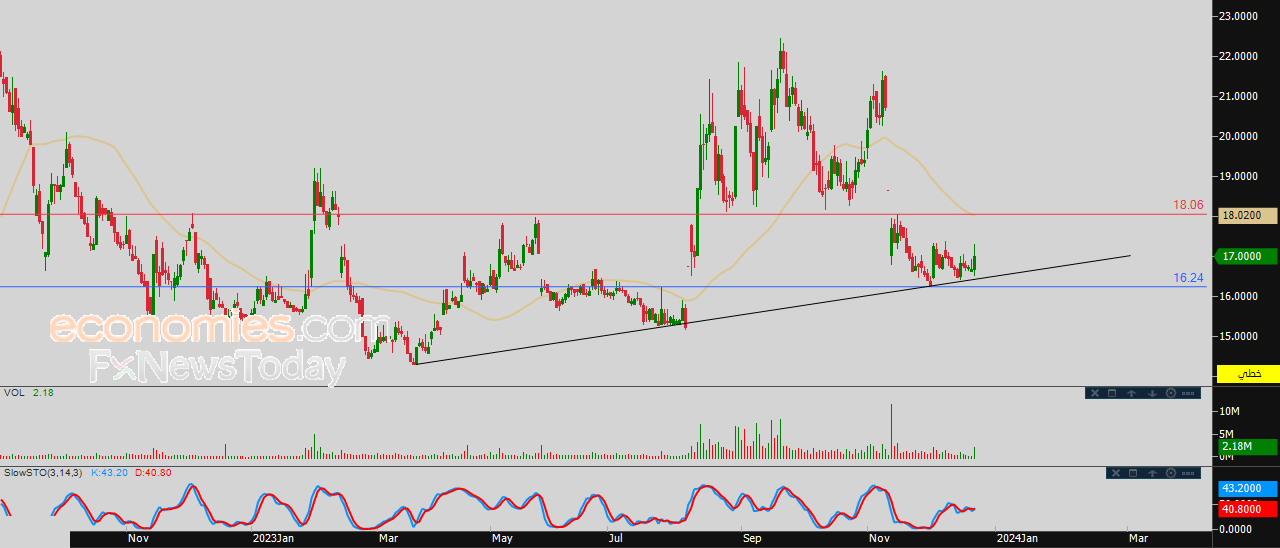Click the 18.0200 moving average price tag
This screenshot has width=1280, height=548.
coord(1246,215)
